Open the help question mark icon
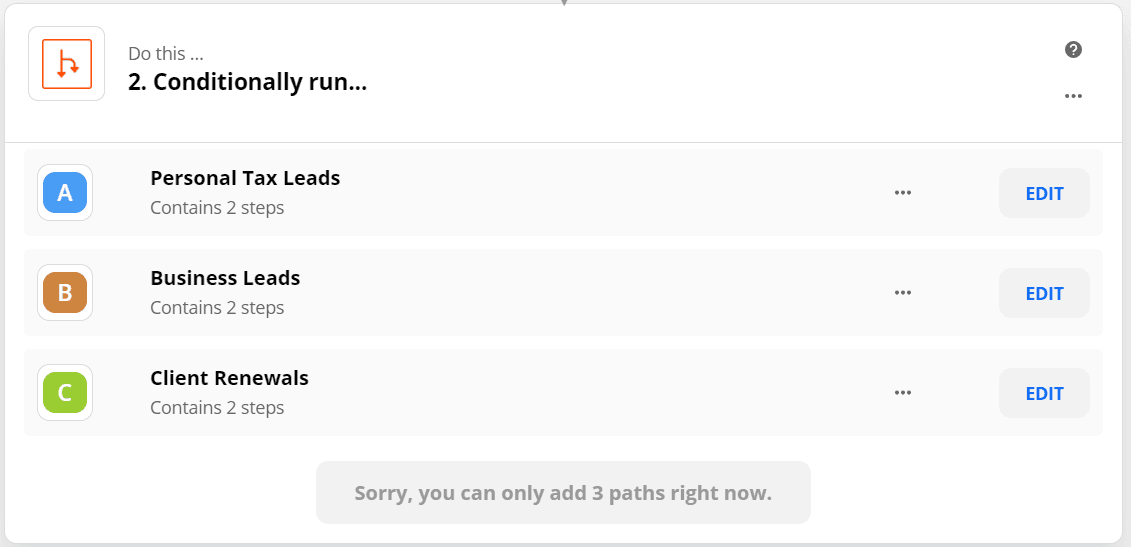1131x547 pixels. pos(1073,50)
